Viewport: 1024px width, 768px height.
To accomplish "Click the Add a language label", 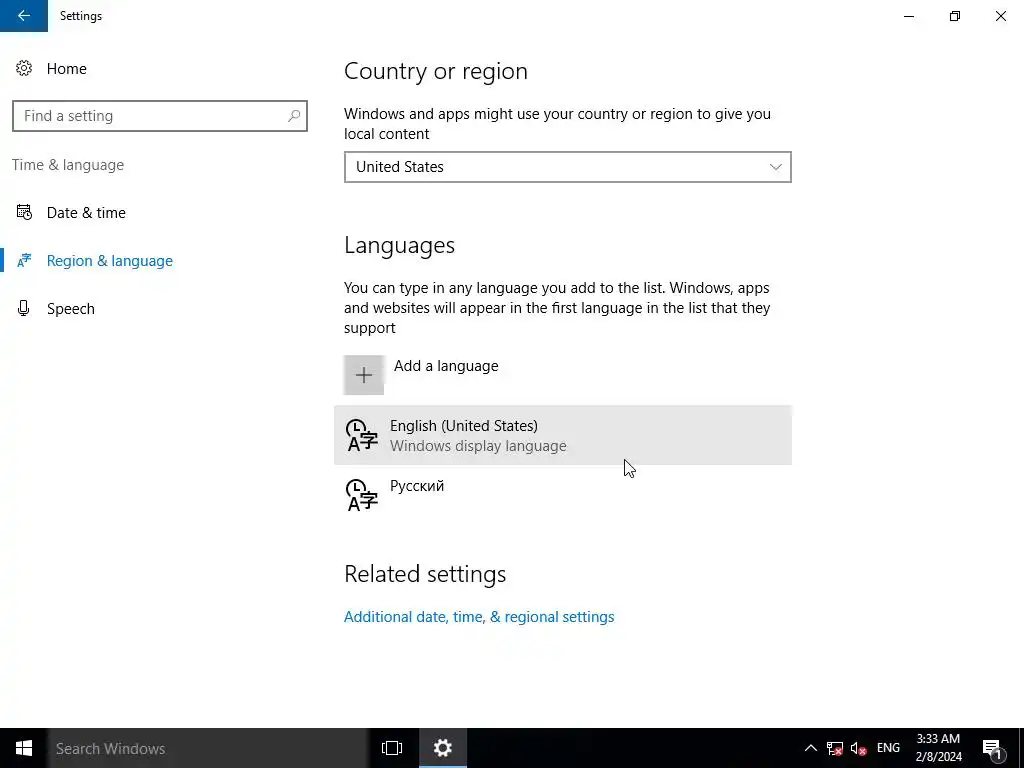I will coord(446,366).
